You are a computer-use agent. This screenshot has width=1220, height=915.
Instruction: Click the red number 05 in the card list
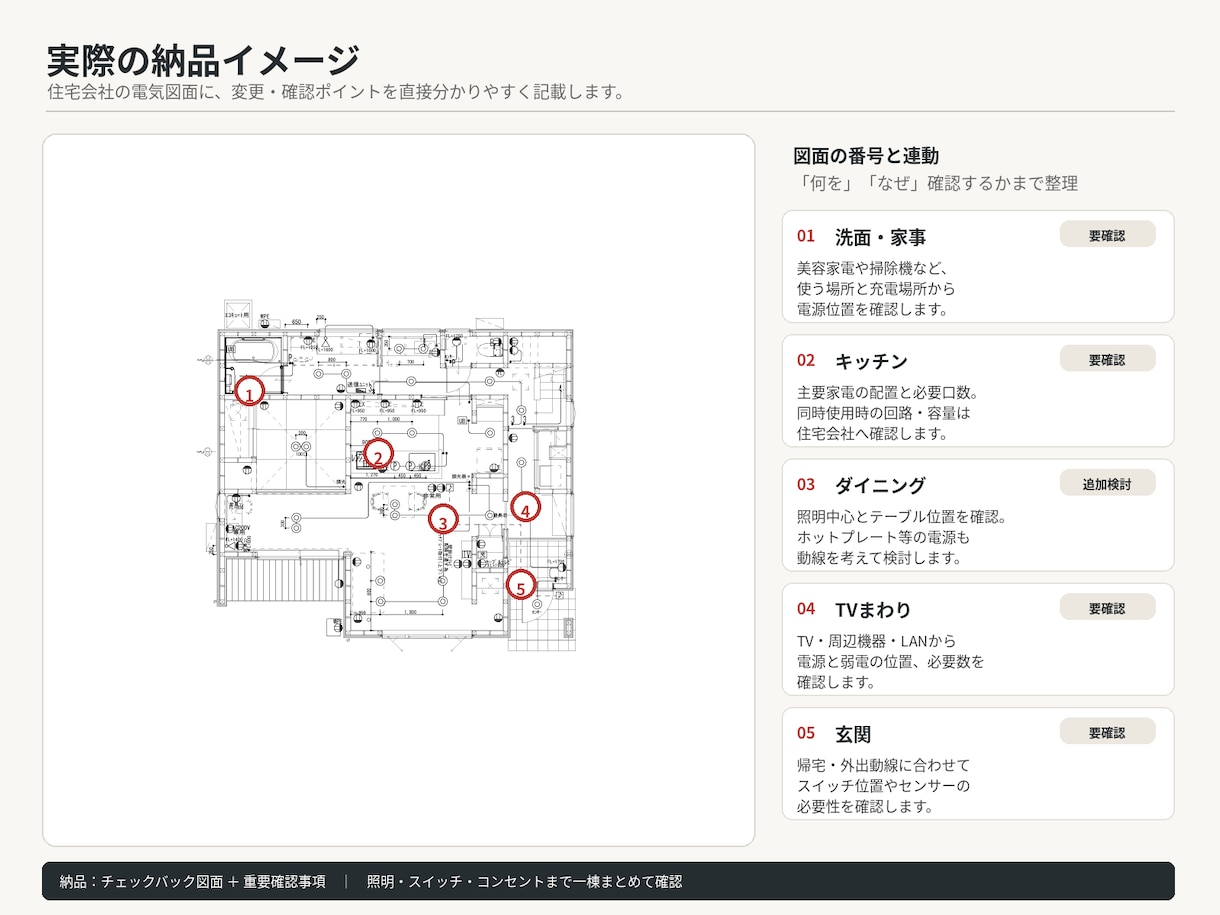[806, 733]
